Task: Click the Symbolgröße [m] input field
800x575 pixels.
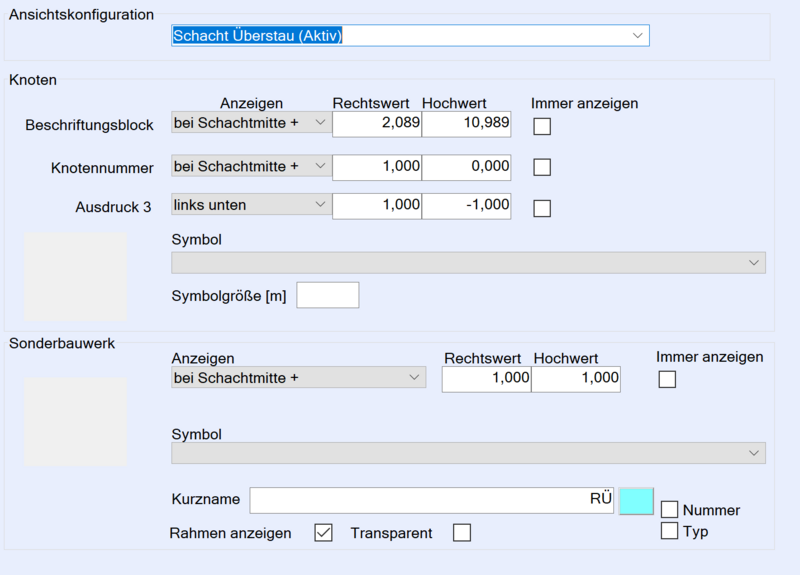Action: click(328, 295)
